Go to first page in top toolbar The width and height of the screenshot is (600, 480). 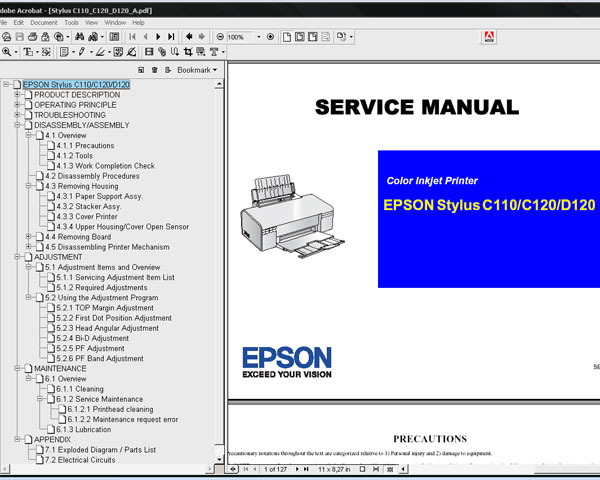(132, 37)
